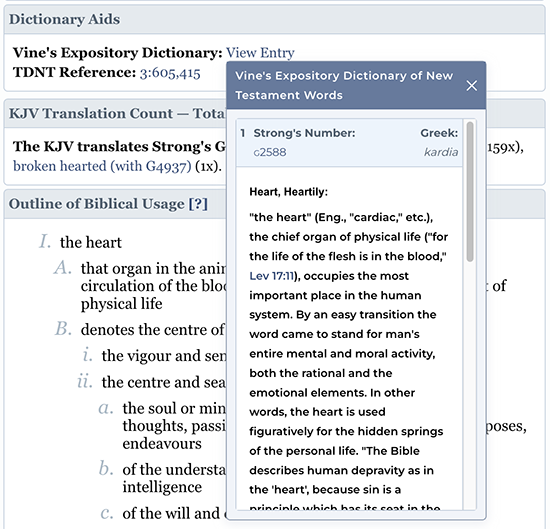Open TDNT Reference 3:605,415 link
Screen dimensions: 550x529
[170, 73]
